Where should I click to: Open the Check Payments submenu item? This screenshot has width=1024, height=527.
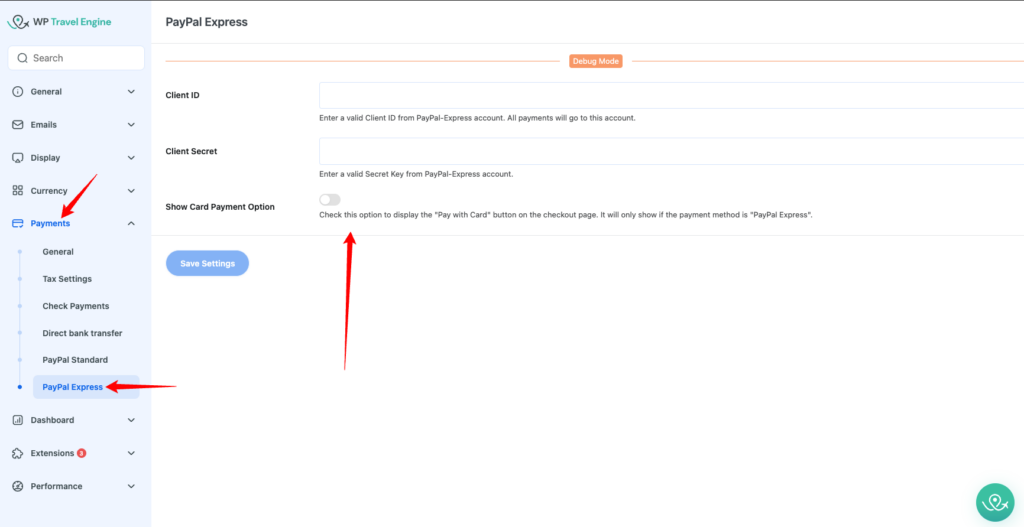[76, 306]
